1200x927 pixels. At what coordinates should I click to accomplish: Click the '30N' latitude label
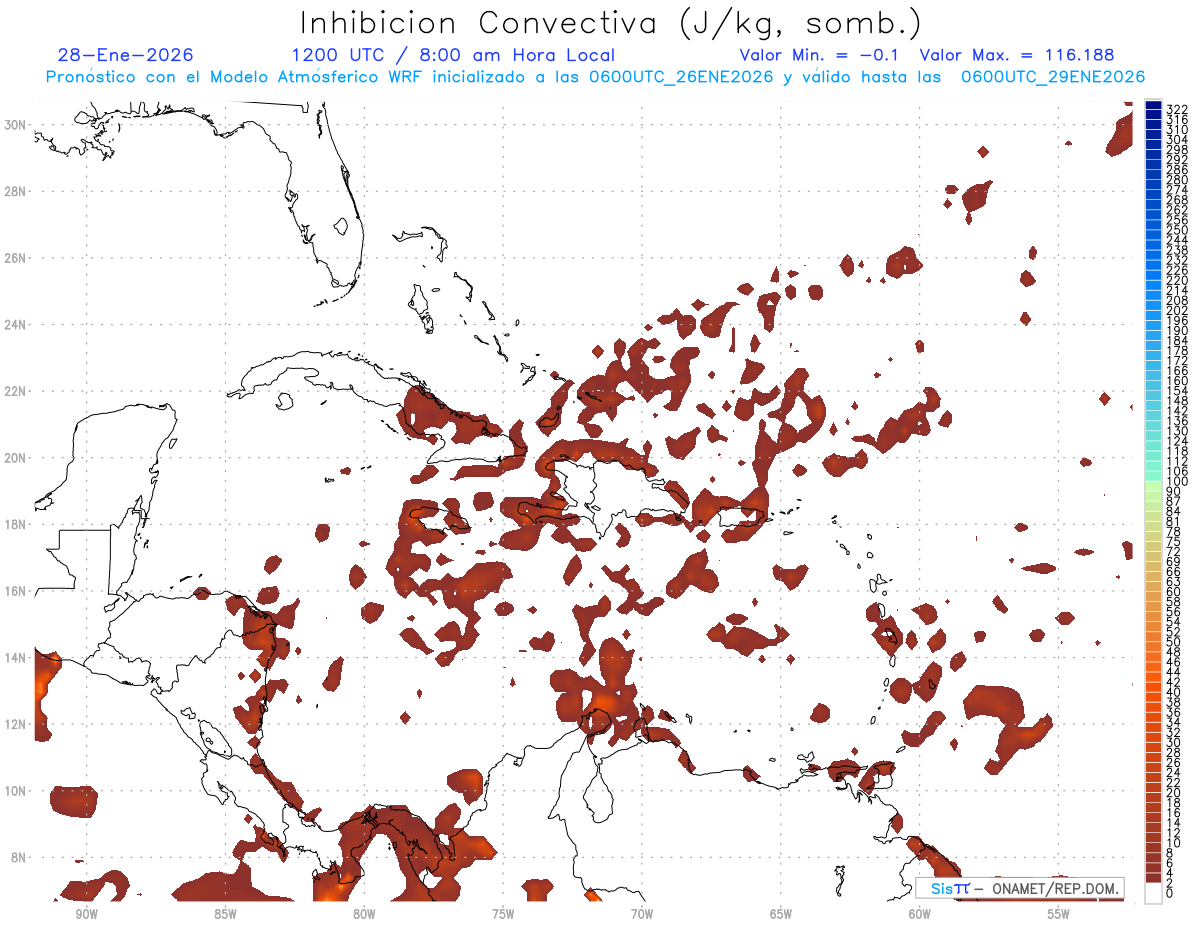(x=15, y=124)
